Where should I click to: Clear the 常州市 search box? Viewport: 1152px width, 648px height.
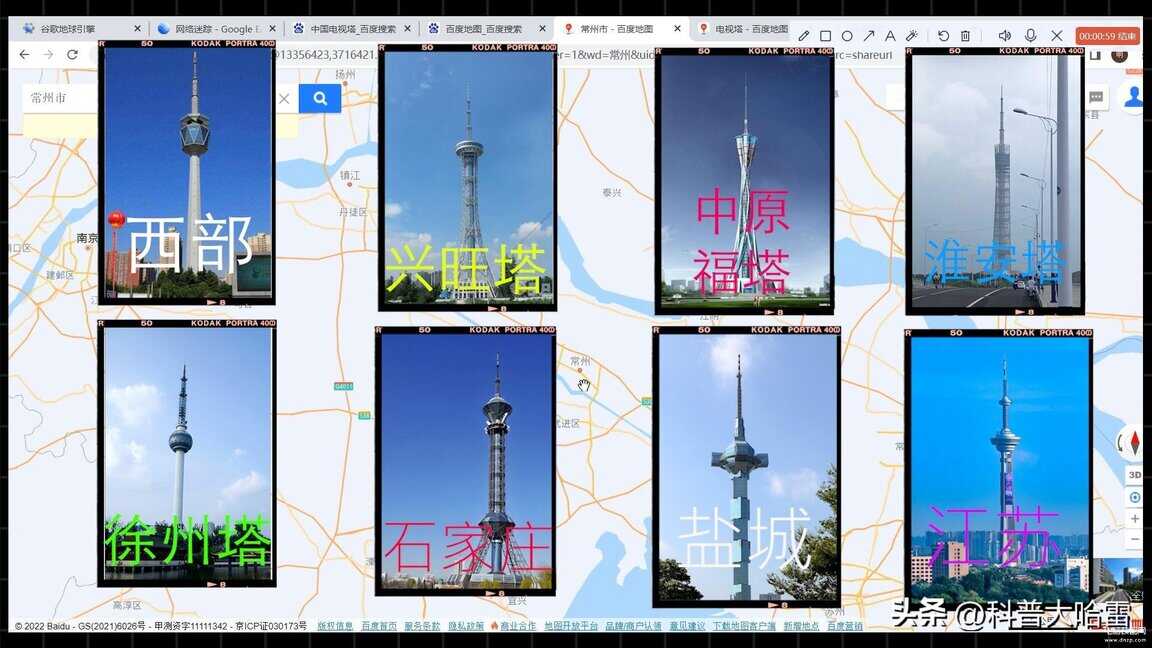[x=284, y=98]
